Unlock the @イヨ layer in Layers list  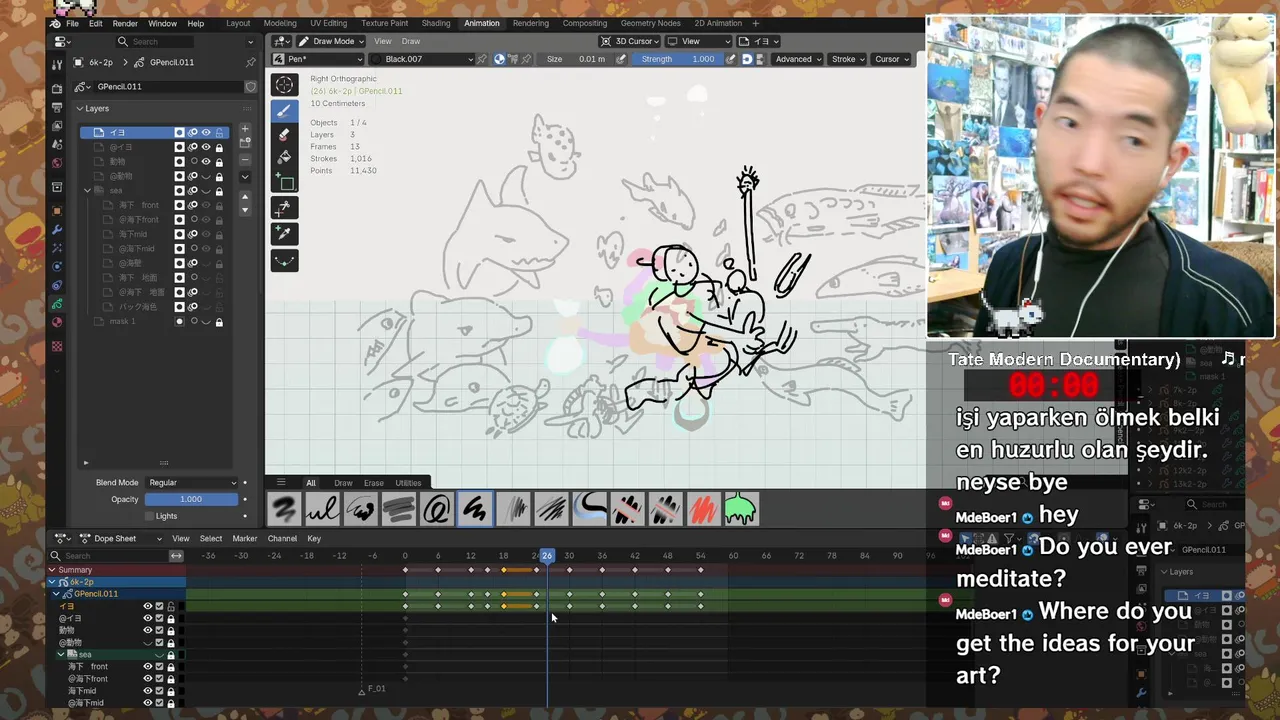[219, 147]
